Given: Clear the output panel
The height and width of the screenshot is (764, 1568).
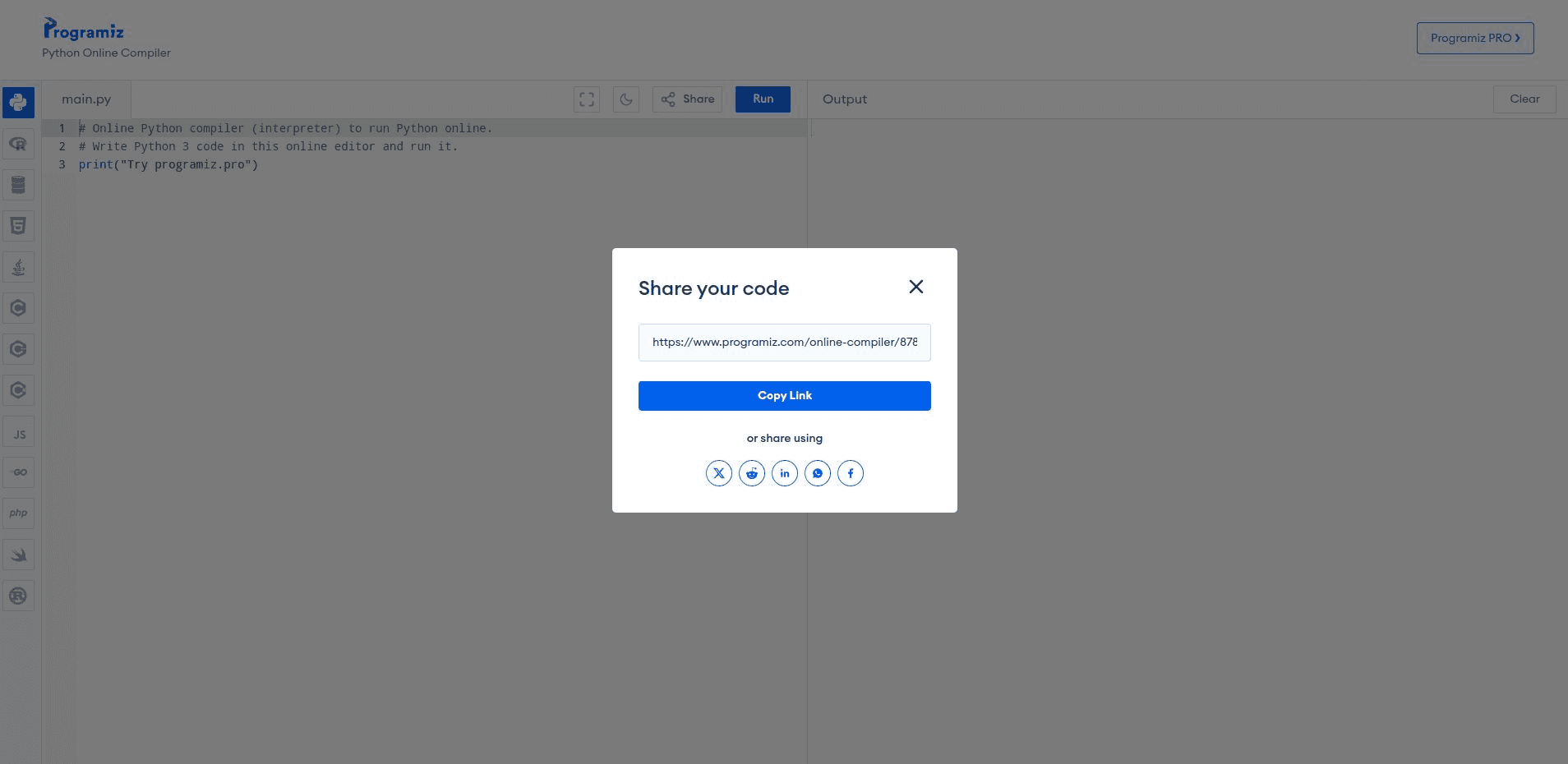Looking at the screenshot, I should click(1524, 99).
